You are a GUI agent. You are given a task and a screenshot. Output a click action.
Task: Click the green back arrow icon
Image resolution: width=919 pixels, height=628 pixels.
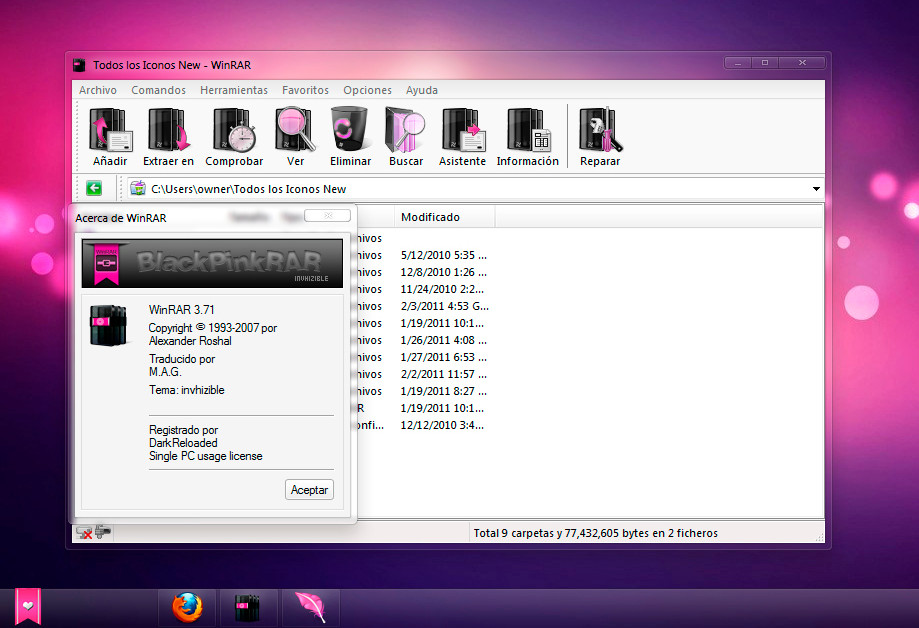pos(94,188)
